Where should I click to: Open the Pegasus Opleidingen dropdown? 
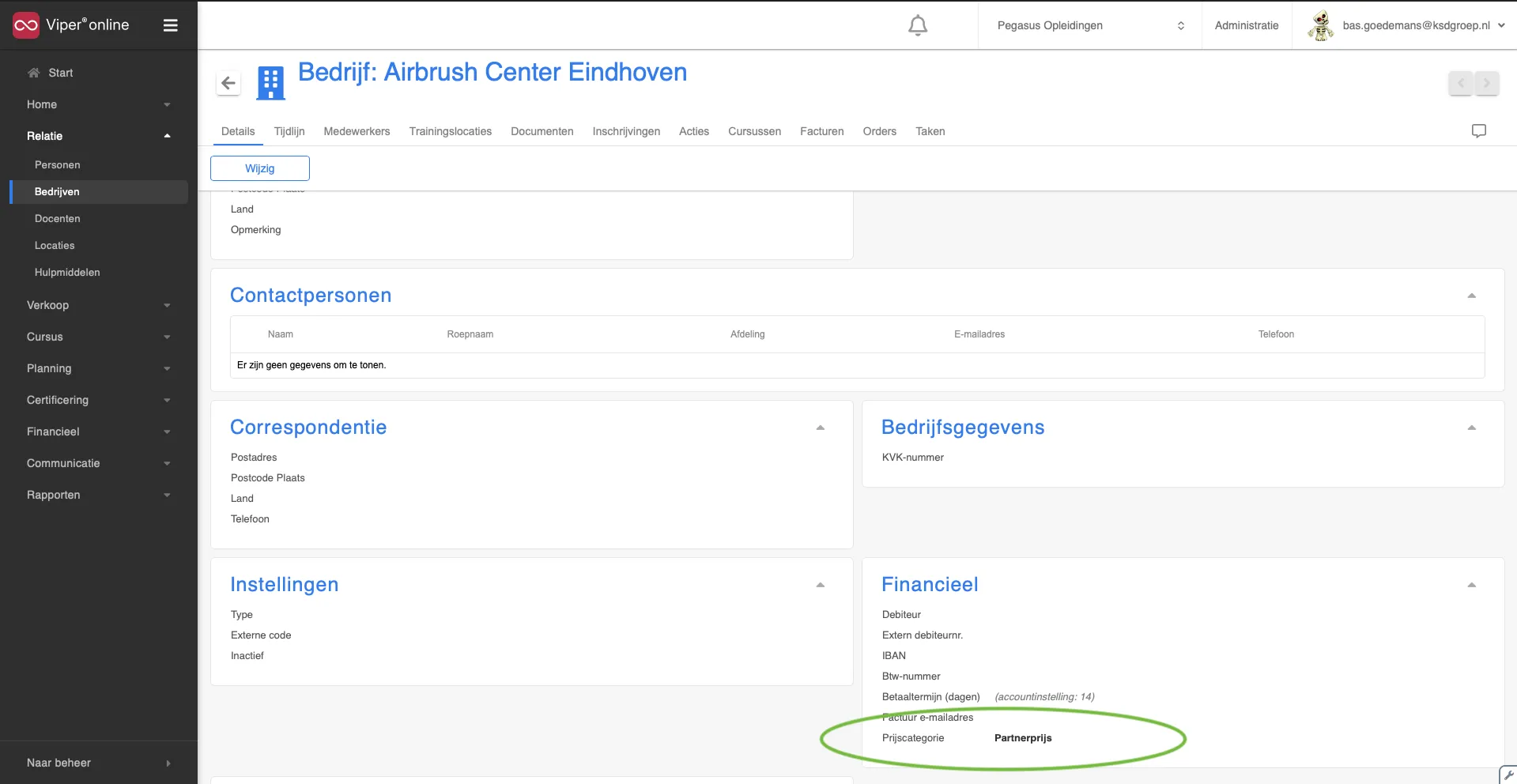[1090, 25]
